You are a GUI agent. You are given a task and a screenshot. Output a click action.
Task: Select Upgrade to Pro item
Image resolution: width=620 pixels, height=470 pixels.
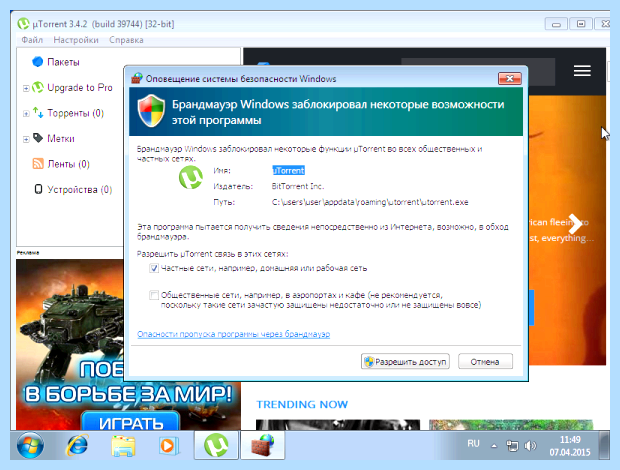tap(80, 87)
